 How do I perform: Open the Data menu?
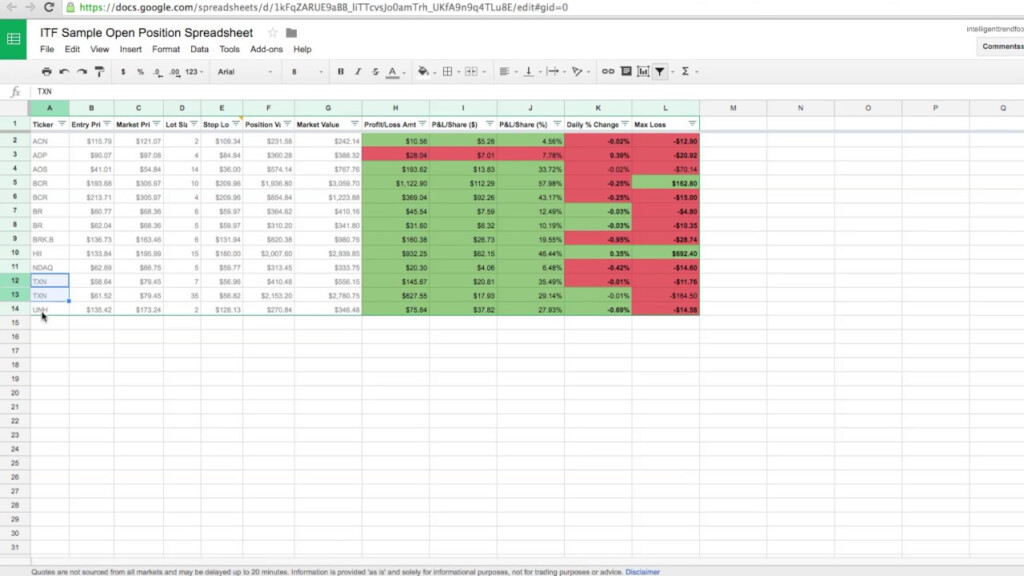pyautogui.click(x=199, y=49)
